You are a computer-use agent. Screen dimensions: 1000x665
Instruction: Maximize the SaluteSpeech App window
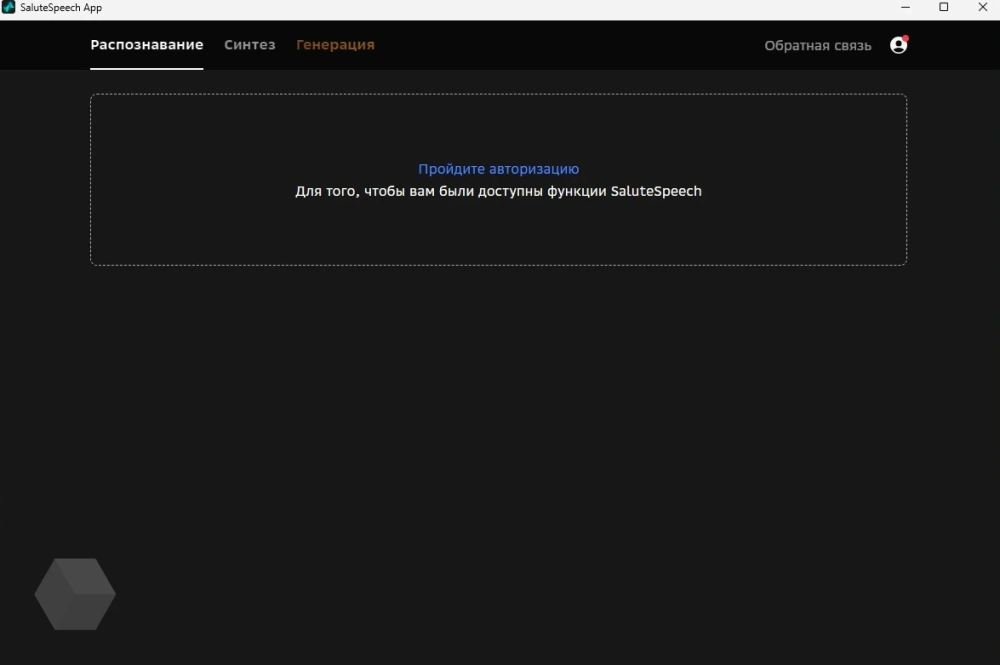pyautogui.click(x=943, y=8)
